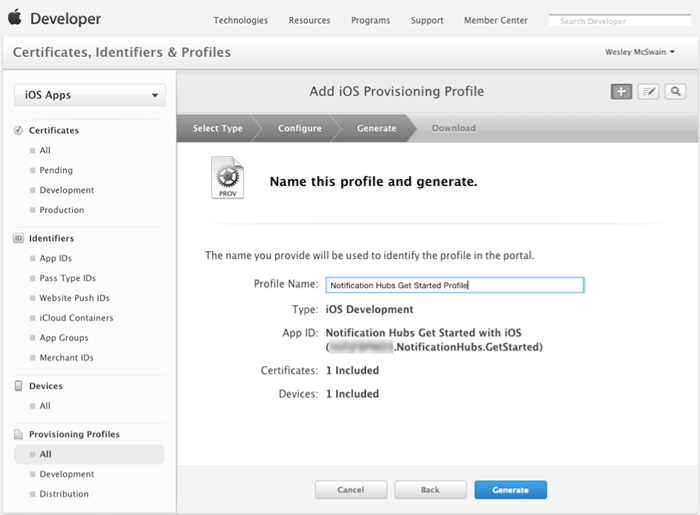Click 'Add iOS Provisioning Profile' title
The image size is (700, 515).
pos(396,91)
